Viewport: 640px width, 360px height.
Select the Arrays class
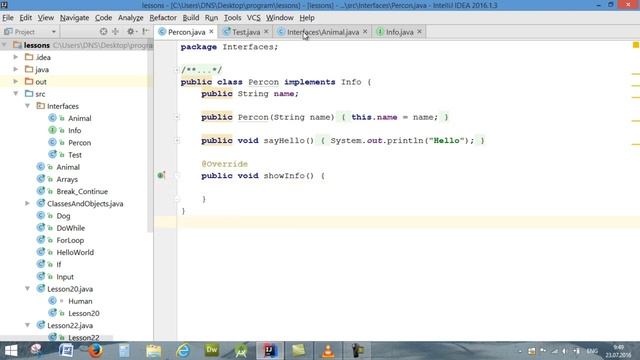click(67, 179)
